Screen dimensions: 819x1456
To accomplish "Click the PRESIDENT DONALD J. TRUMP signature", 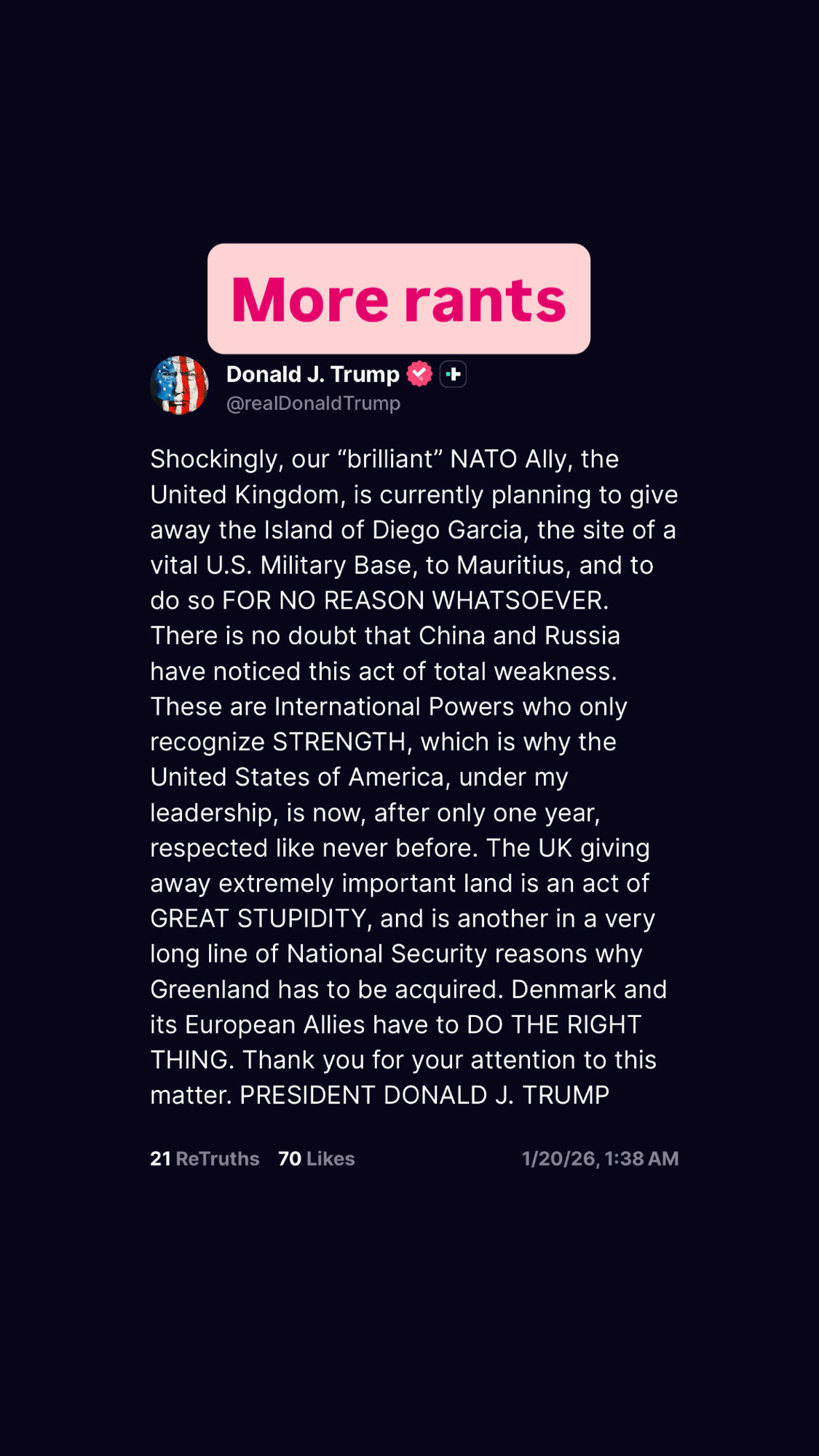I will (x=424, y=1095).
